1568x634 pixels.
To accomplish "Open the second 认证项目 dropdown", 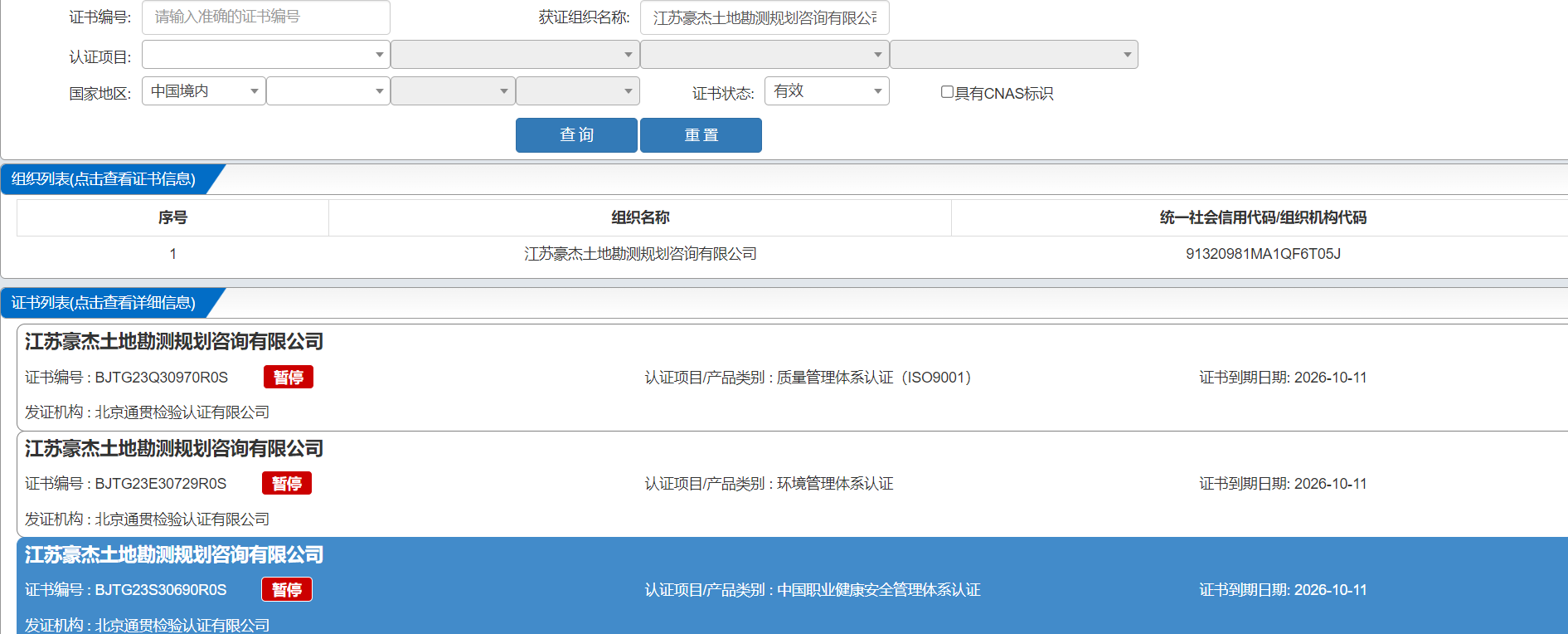I will (515, 55).
